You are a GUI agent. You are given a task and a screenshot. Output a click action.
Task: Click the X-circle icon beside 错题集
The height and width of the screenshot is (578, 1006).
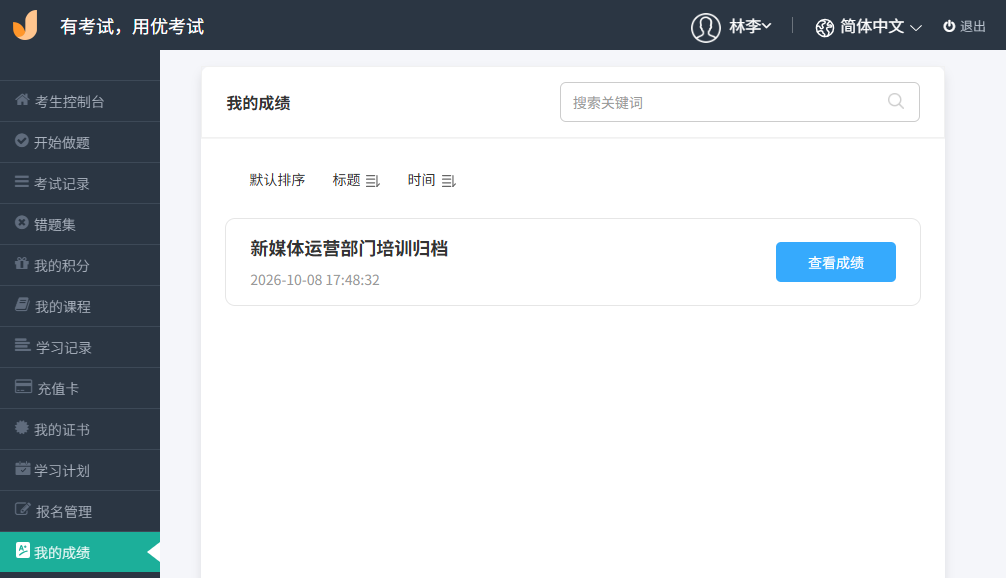coord(22,223)
